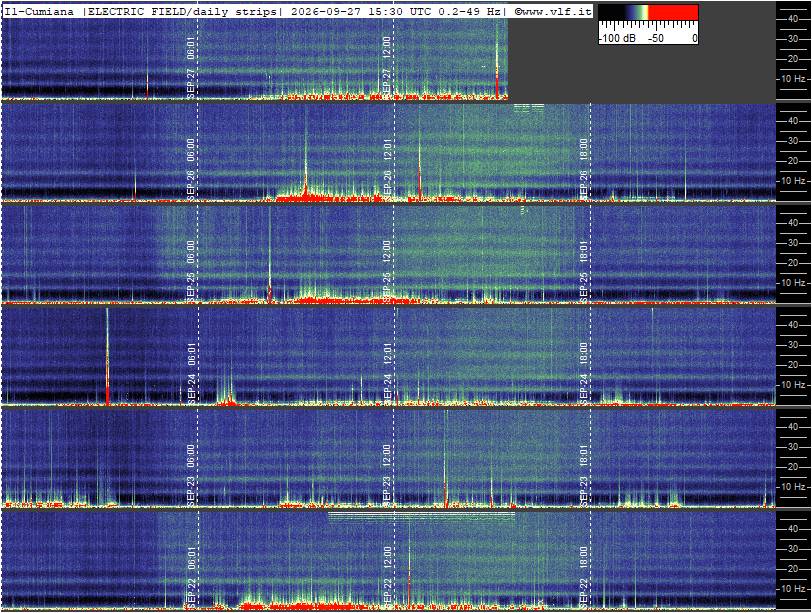This screenshot has height=613, width=812.
Task: Select the "30" axis label on SEP-26 strip
Action: 793,141
